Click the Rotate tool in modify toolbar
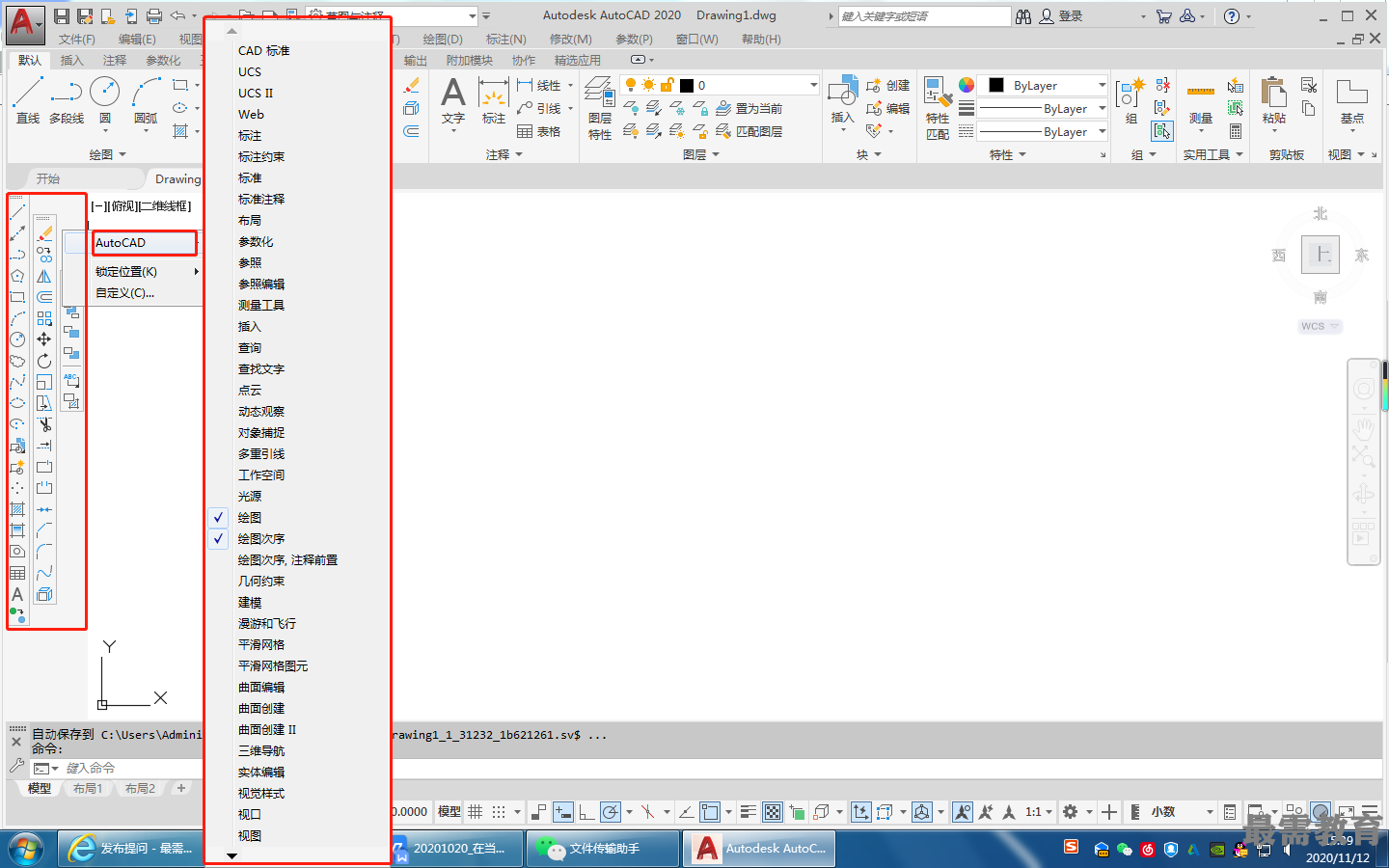Screen dimensions: 1389x868 (x=44, y=361)
